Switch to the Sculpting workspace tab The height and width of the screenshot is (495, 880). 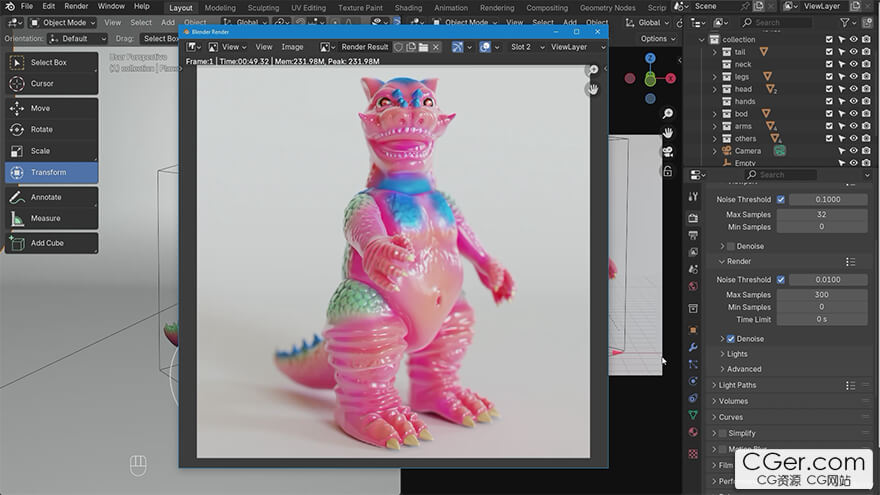point(263,7)
